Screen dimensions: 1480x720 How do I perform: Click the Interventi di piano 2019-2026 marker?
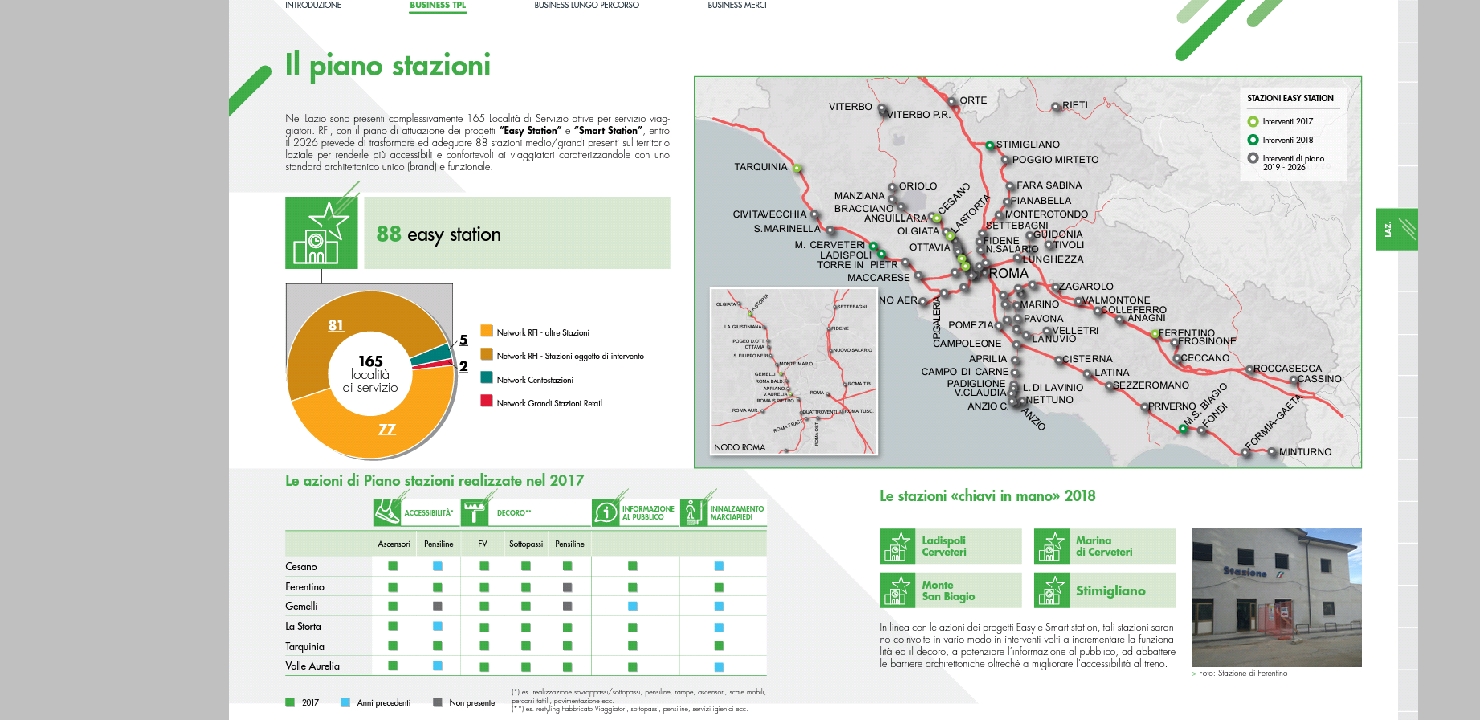[x=1253, y=159]
